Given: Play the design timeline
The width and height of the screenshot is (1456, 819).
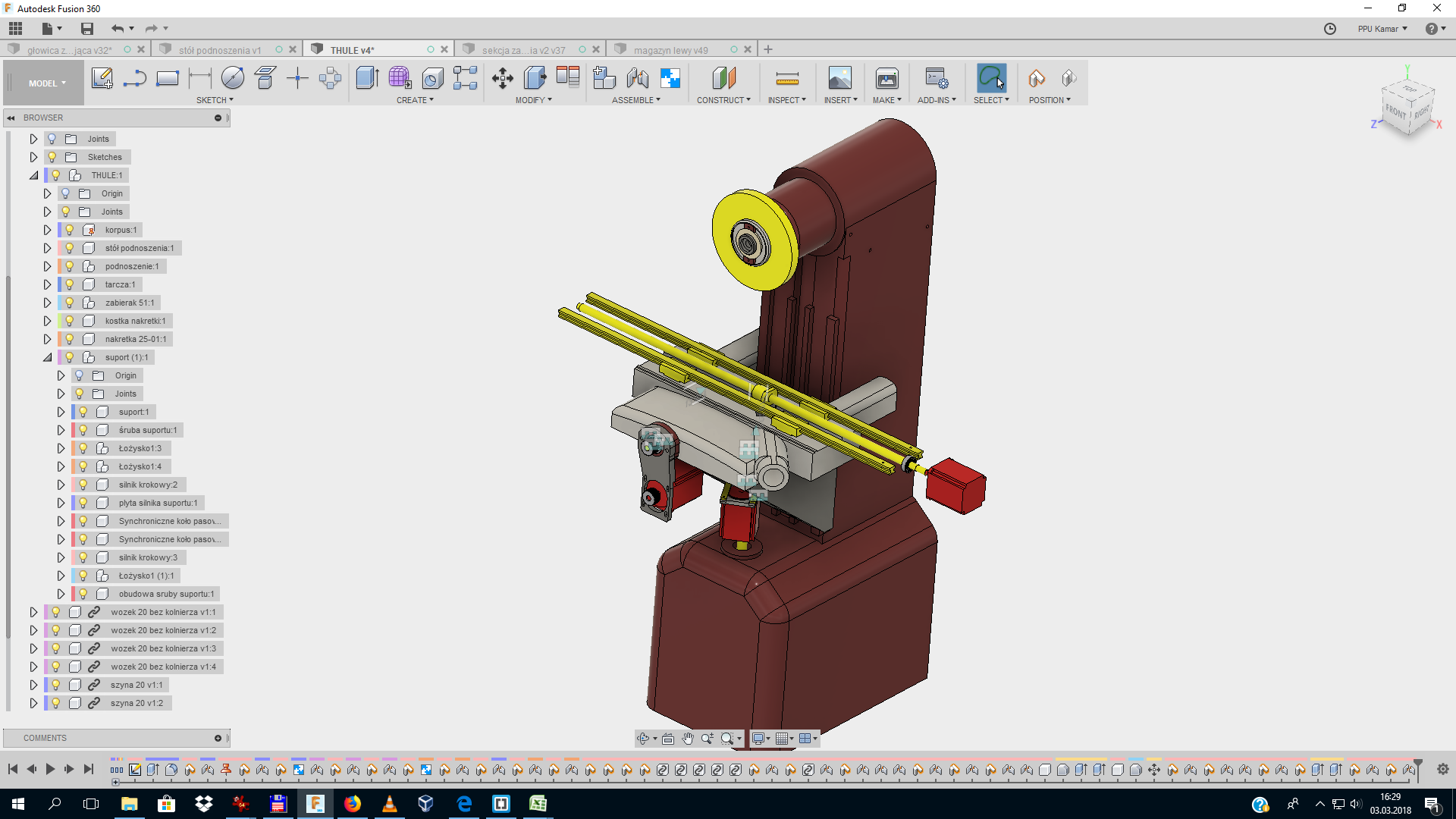Looking at the screenshot, I should coord(50,769).
